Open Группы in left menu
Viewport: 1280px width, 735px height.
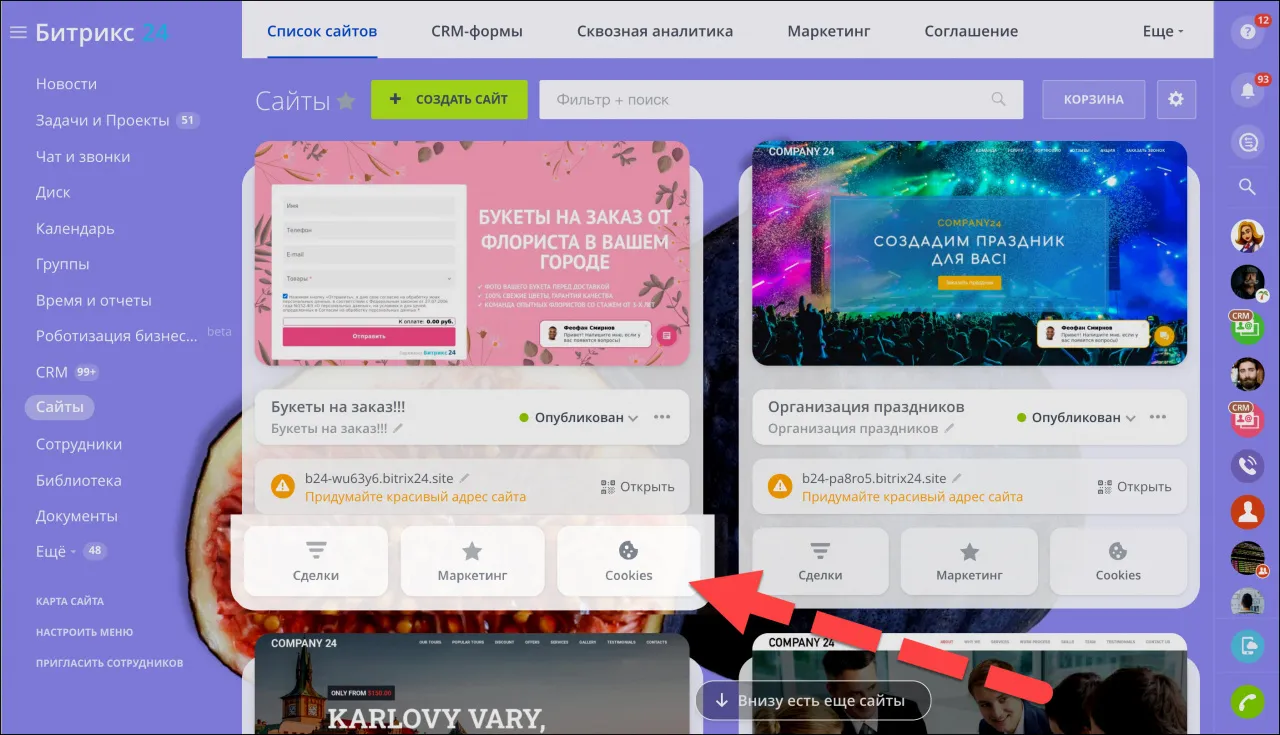[62, 264]
